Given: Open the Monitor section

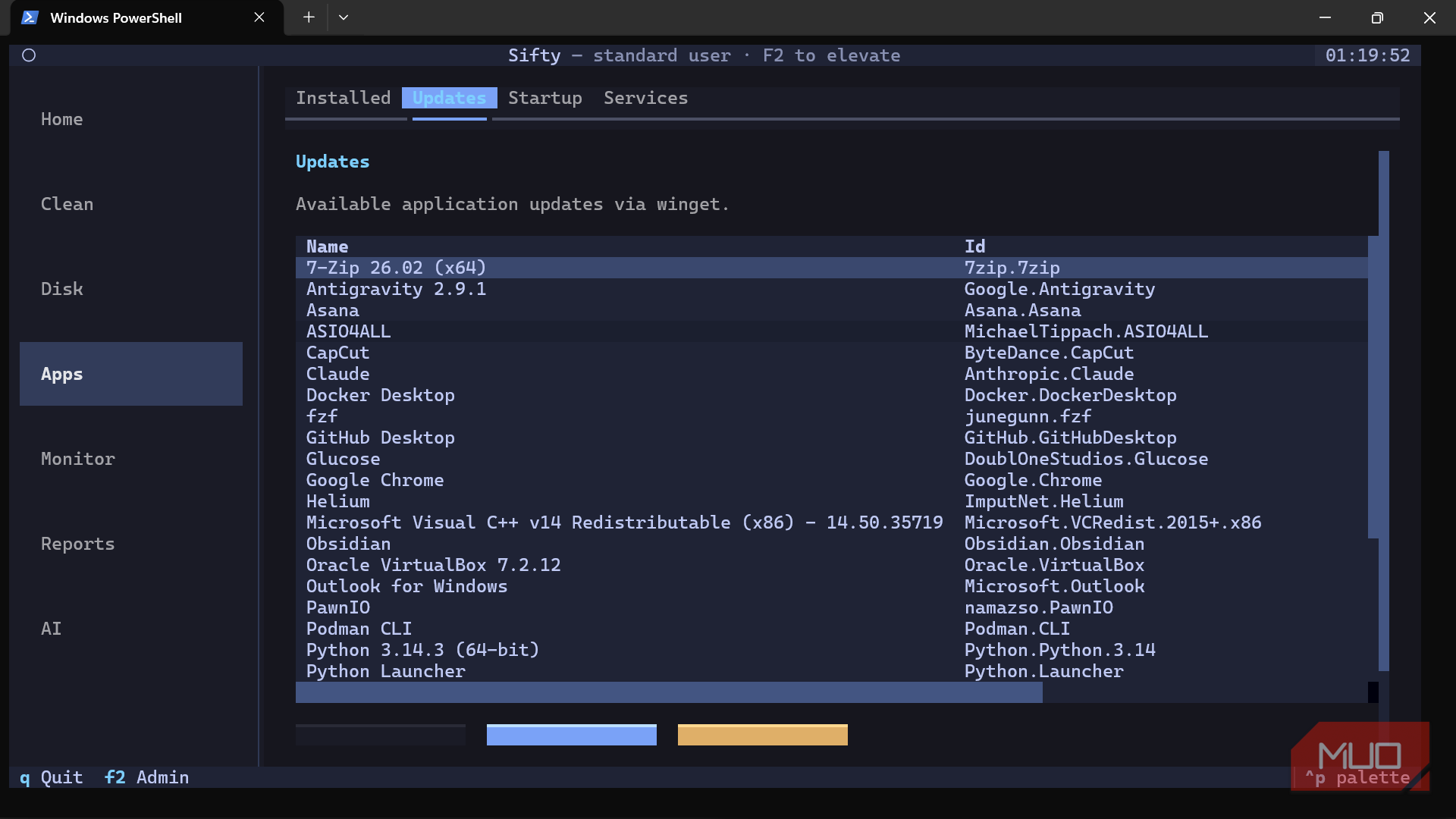Looking at the screenshot, I should point(131,459).
